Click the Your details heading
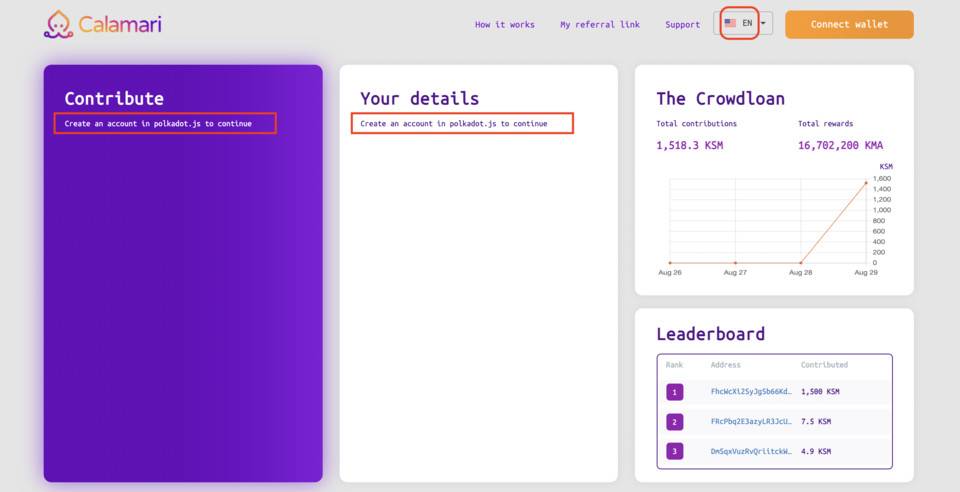960x492 pixels. coord(419,99)
